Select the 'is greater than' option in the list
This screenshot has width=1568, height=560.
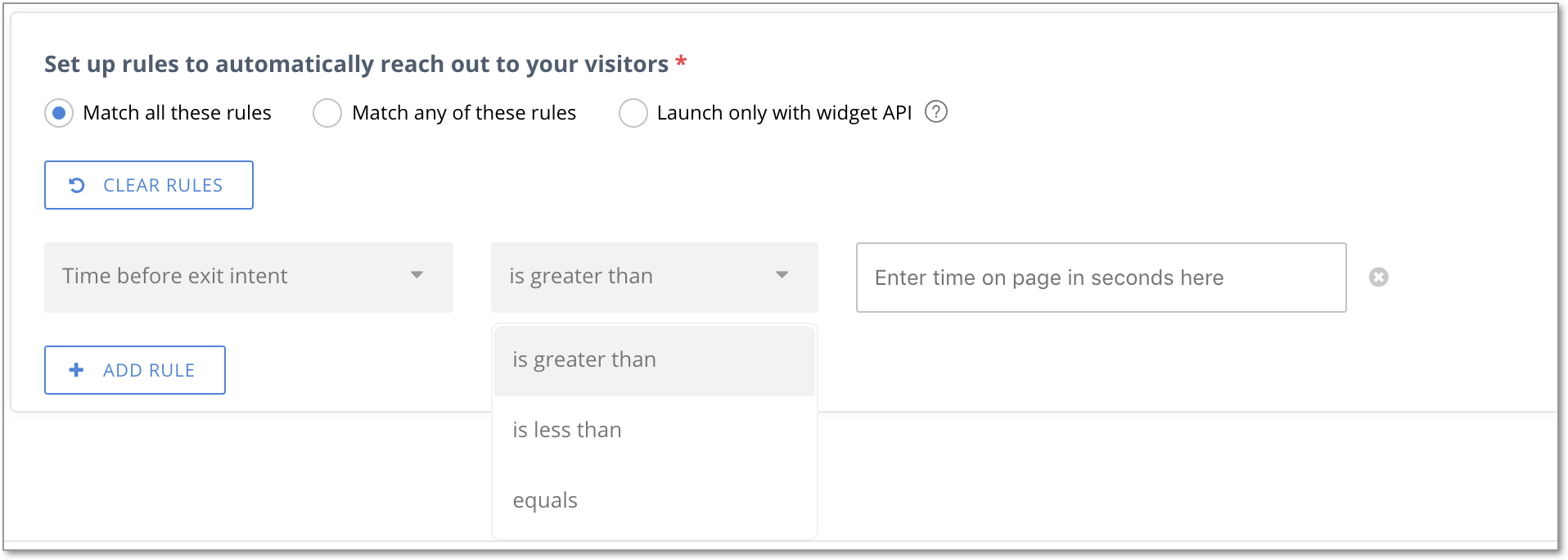655,360
